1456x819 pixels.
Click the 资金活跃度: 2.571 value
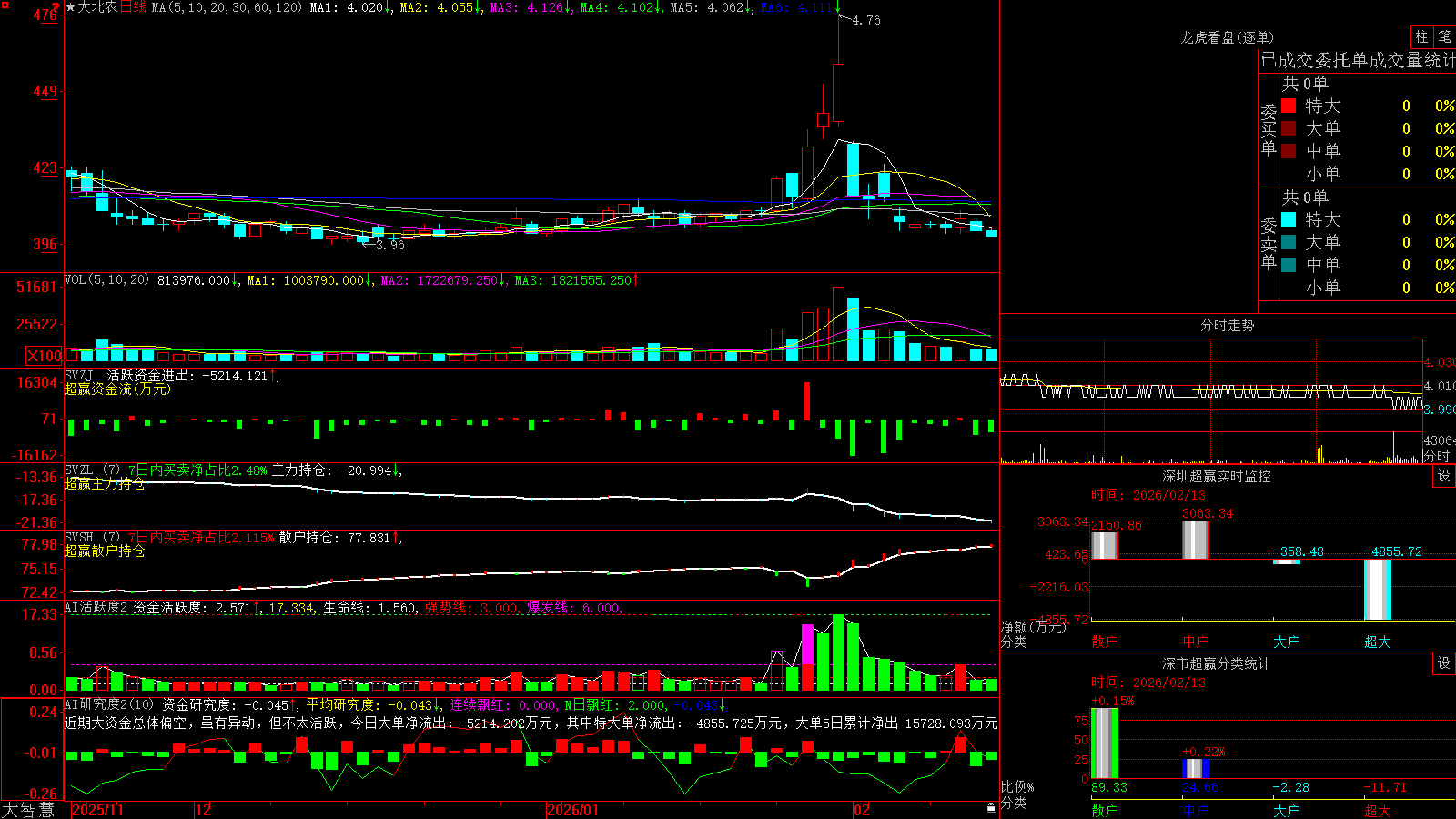pyautogui.click(x=196, y=608)
